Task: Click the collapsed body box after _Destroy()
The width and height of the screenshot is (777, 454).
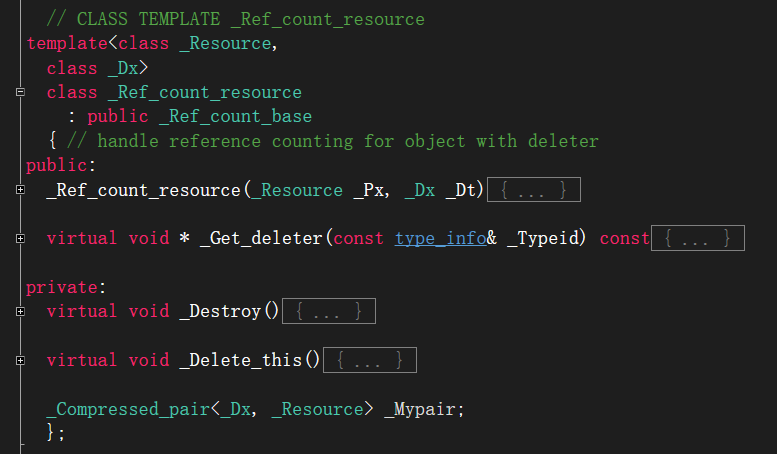Action: 329,311
